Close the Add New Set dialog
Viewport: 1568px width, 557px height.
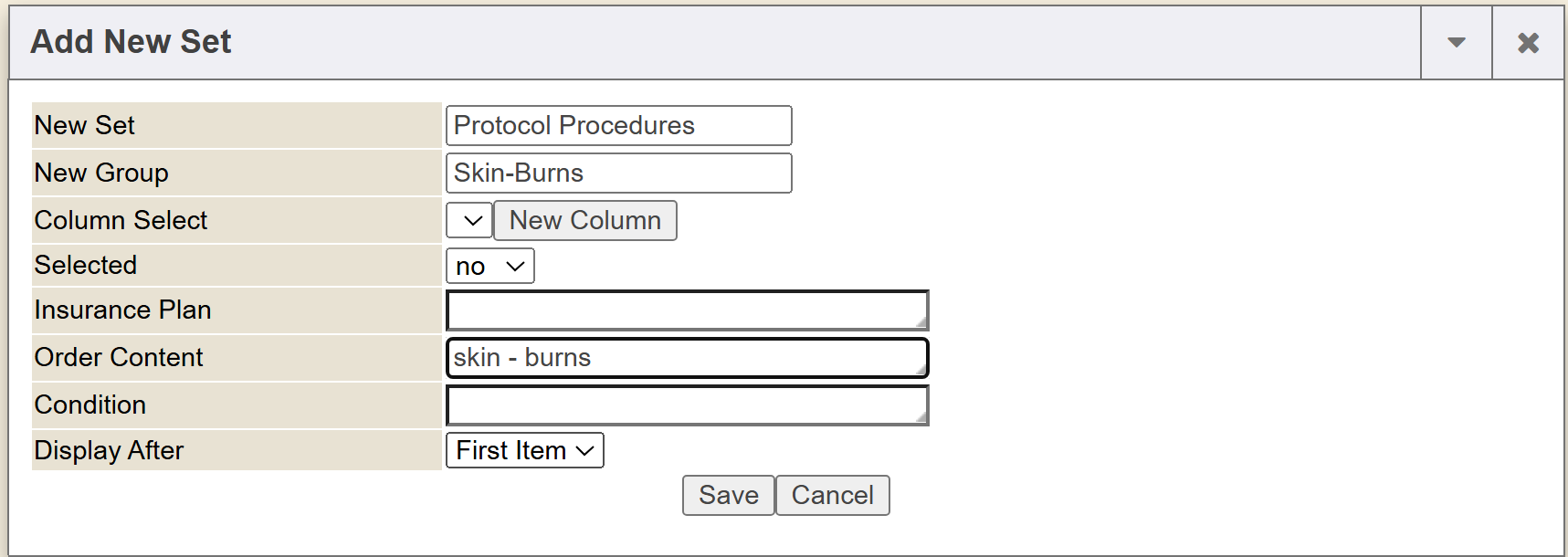tap(1528, 43)
